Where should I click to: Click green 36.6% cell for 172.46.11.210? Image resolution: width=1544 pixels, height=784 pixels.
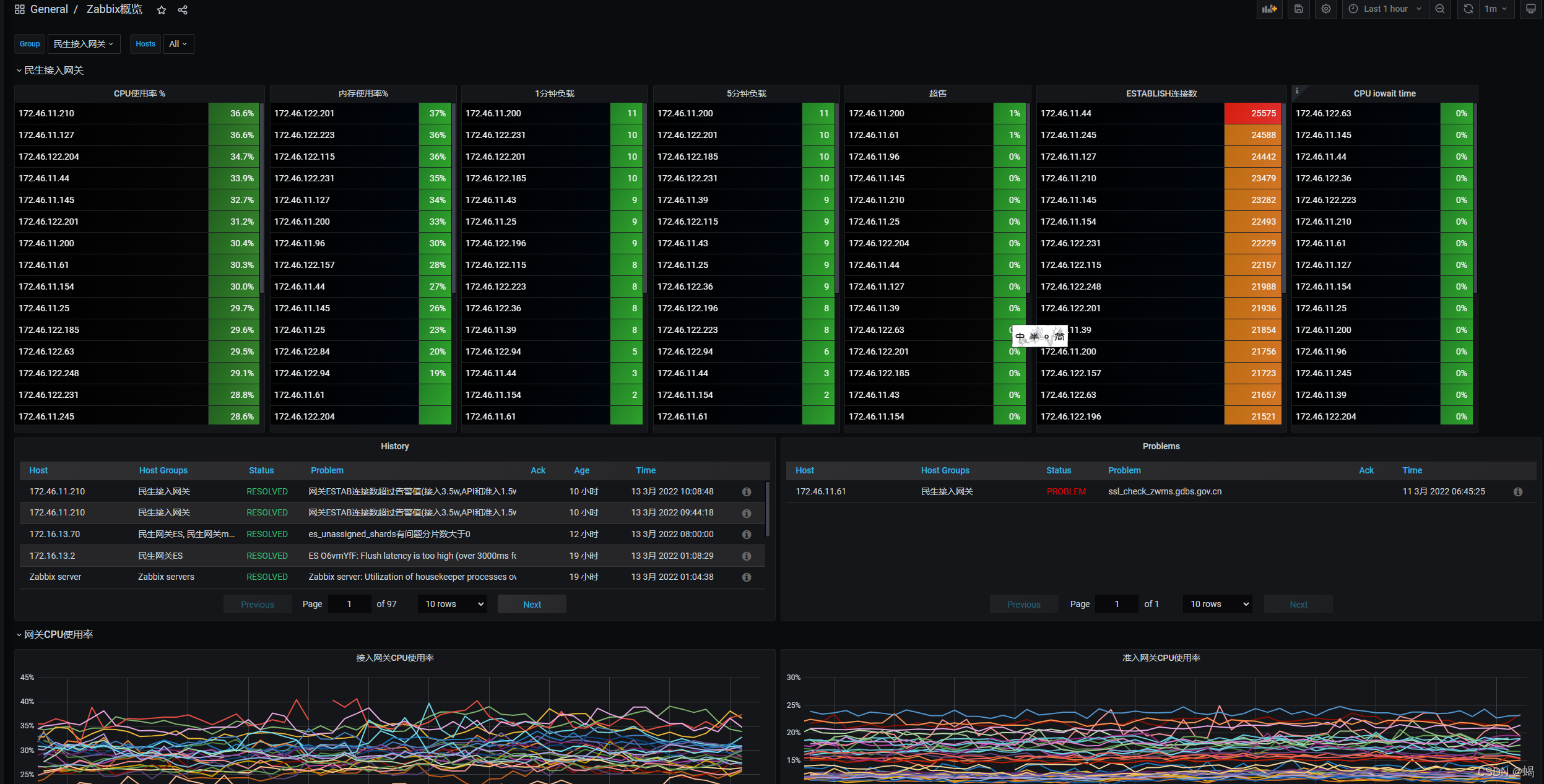click(x=234, y=113)
